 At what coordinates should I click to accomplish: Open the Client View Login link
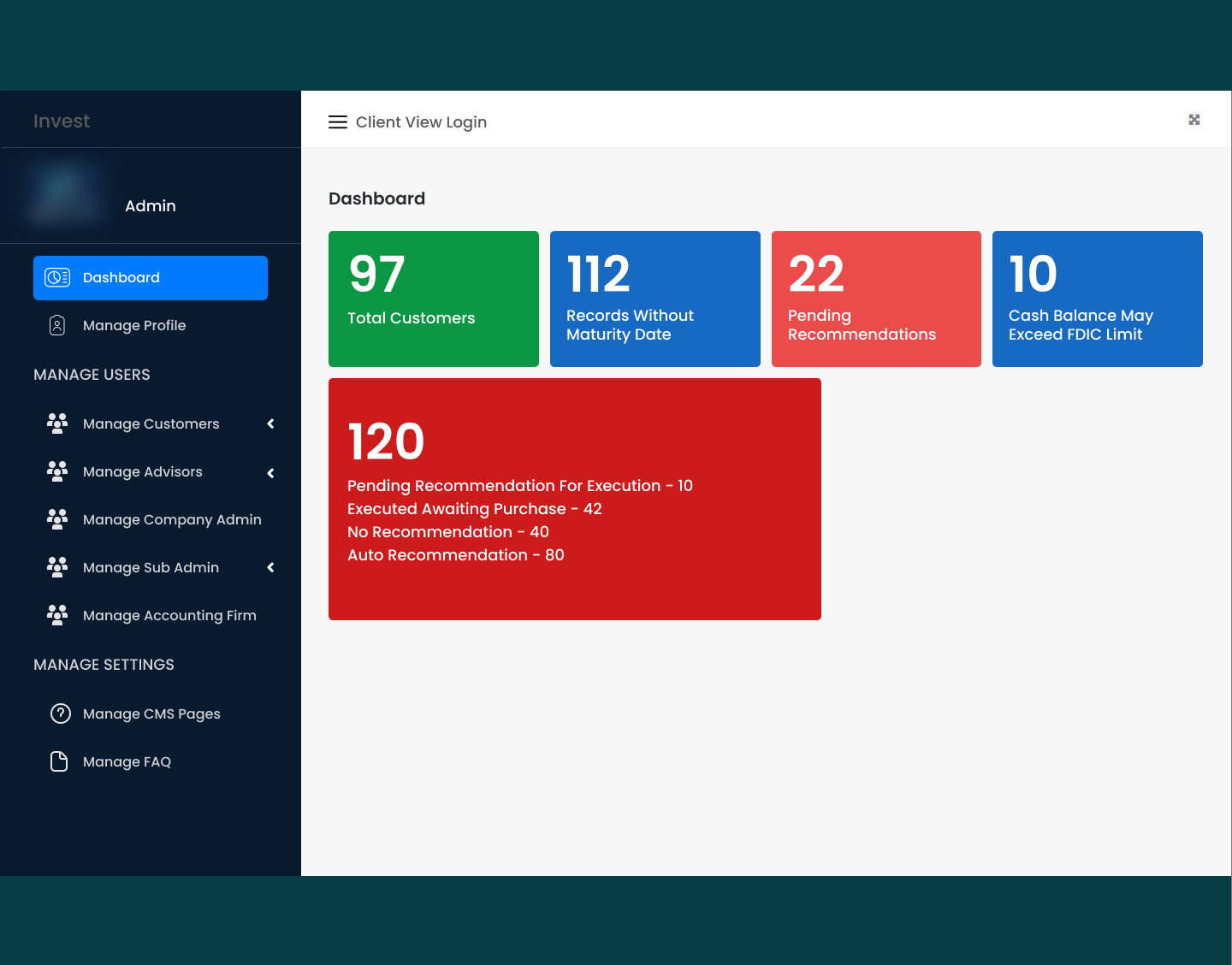point(421,122)
